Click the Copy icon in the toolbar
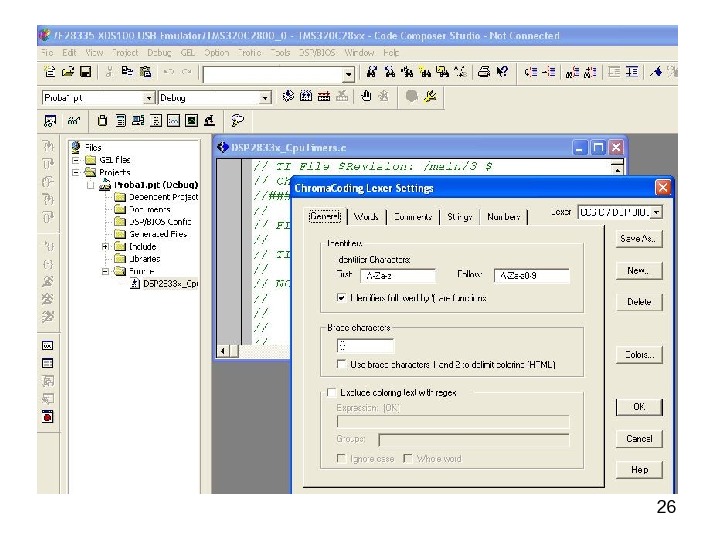The width and height of the screenshot is (720, 540). [127, 72]
